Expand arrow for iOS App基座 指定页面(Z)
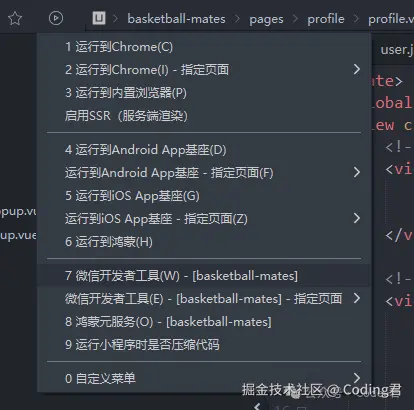Image resolution: width=414 pixels, height=410 pixels. pyautogui.click(x=357, y=218)
